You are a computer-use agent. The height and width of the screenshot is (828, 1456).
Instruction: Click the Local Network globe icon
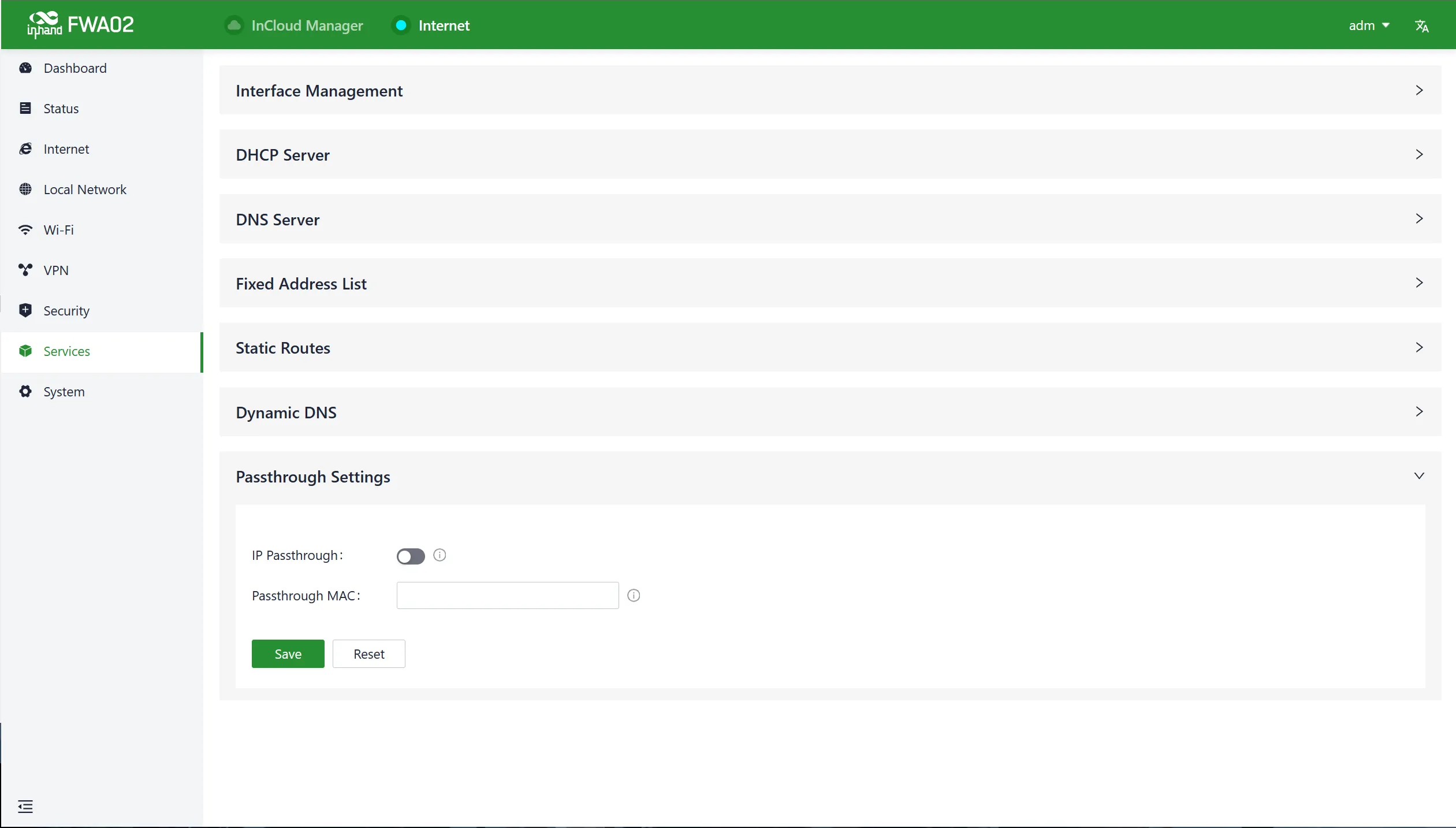coord(25,190)
